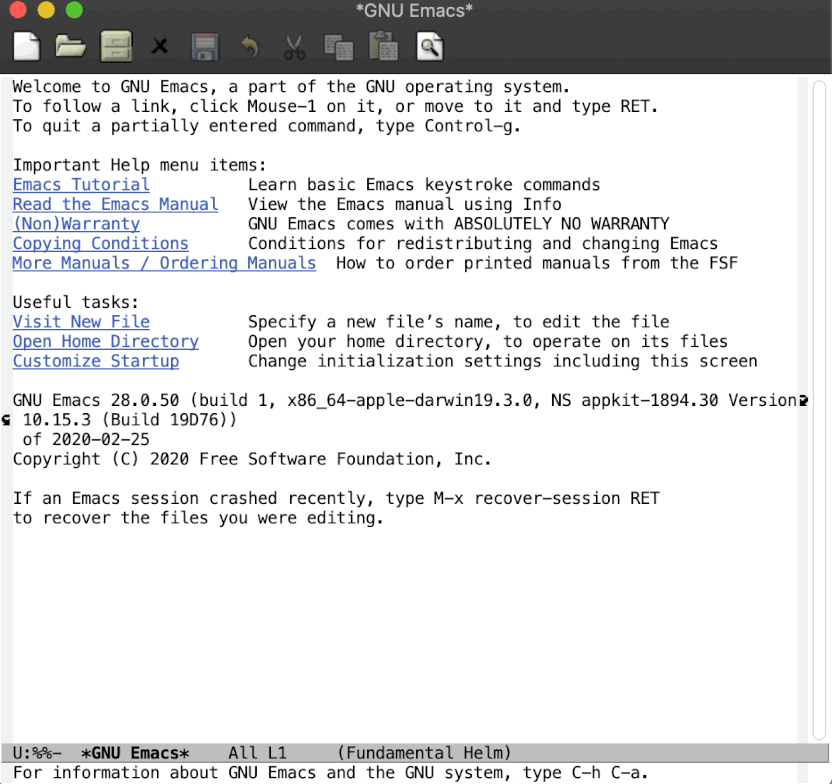Follow the Read the Emacs Manual link
This screenshot has width=832, height=784.
pyautogui.click(x=116, y=204)
